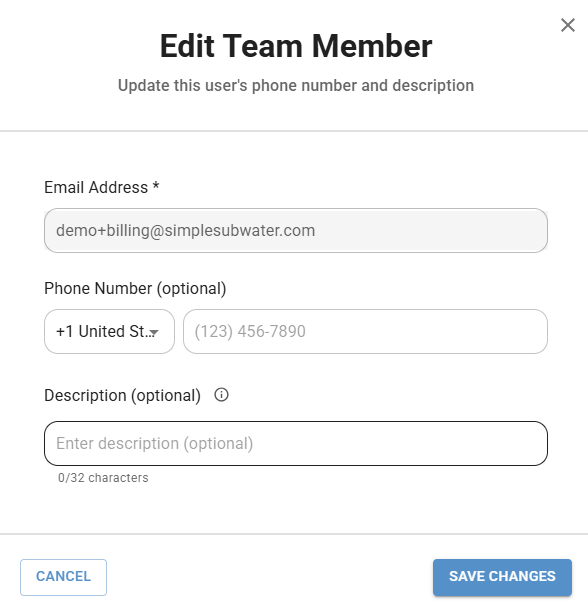Viewport: 588px width, 613px height.
Task: Click the required asterisk after Email Address
Action: (156, 185)
